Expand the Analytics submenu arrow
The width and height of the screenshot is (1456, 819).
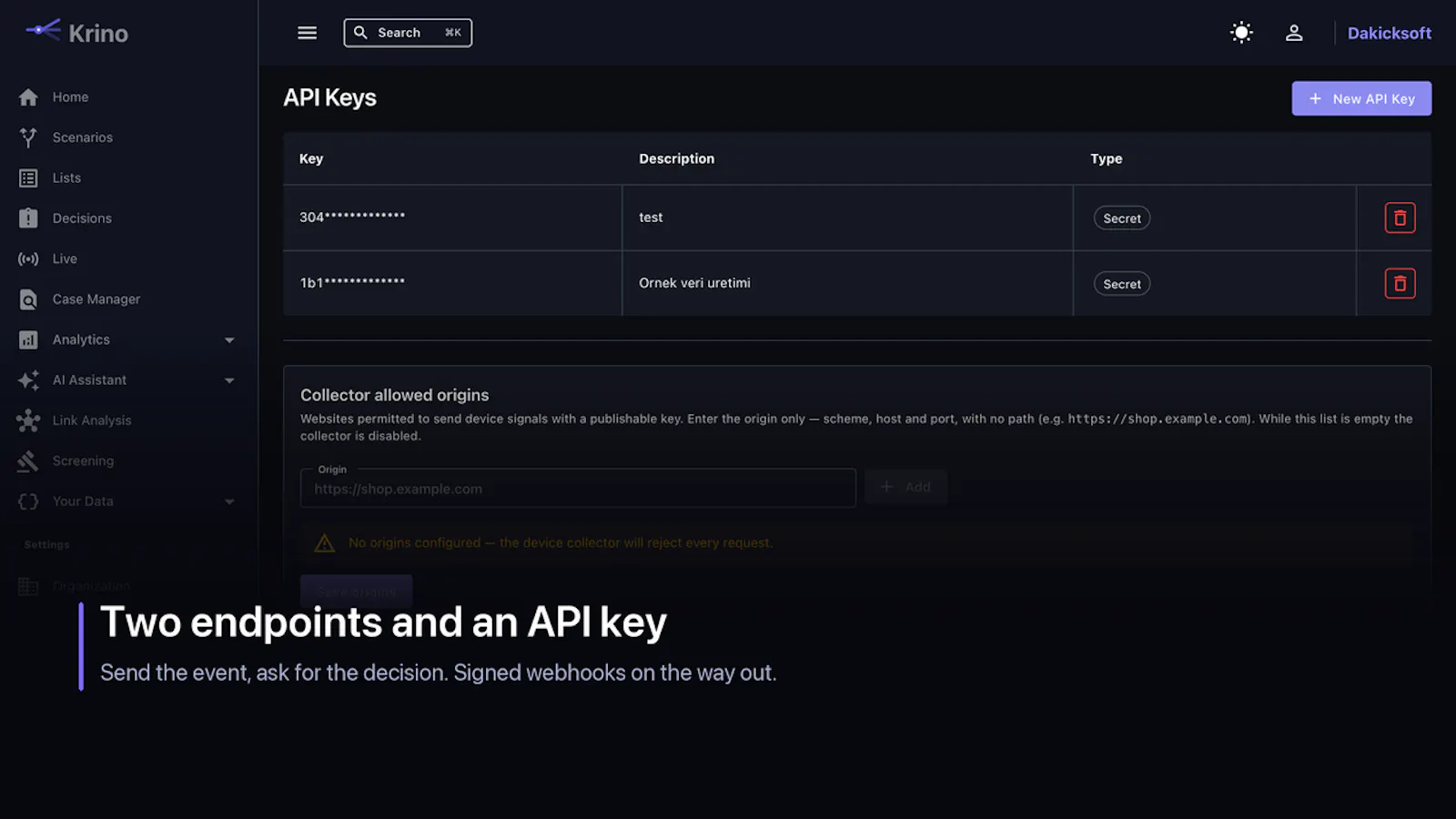pos(229,340)
